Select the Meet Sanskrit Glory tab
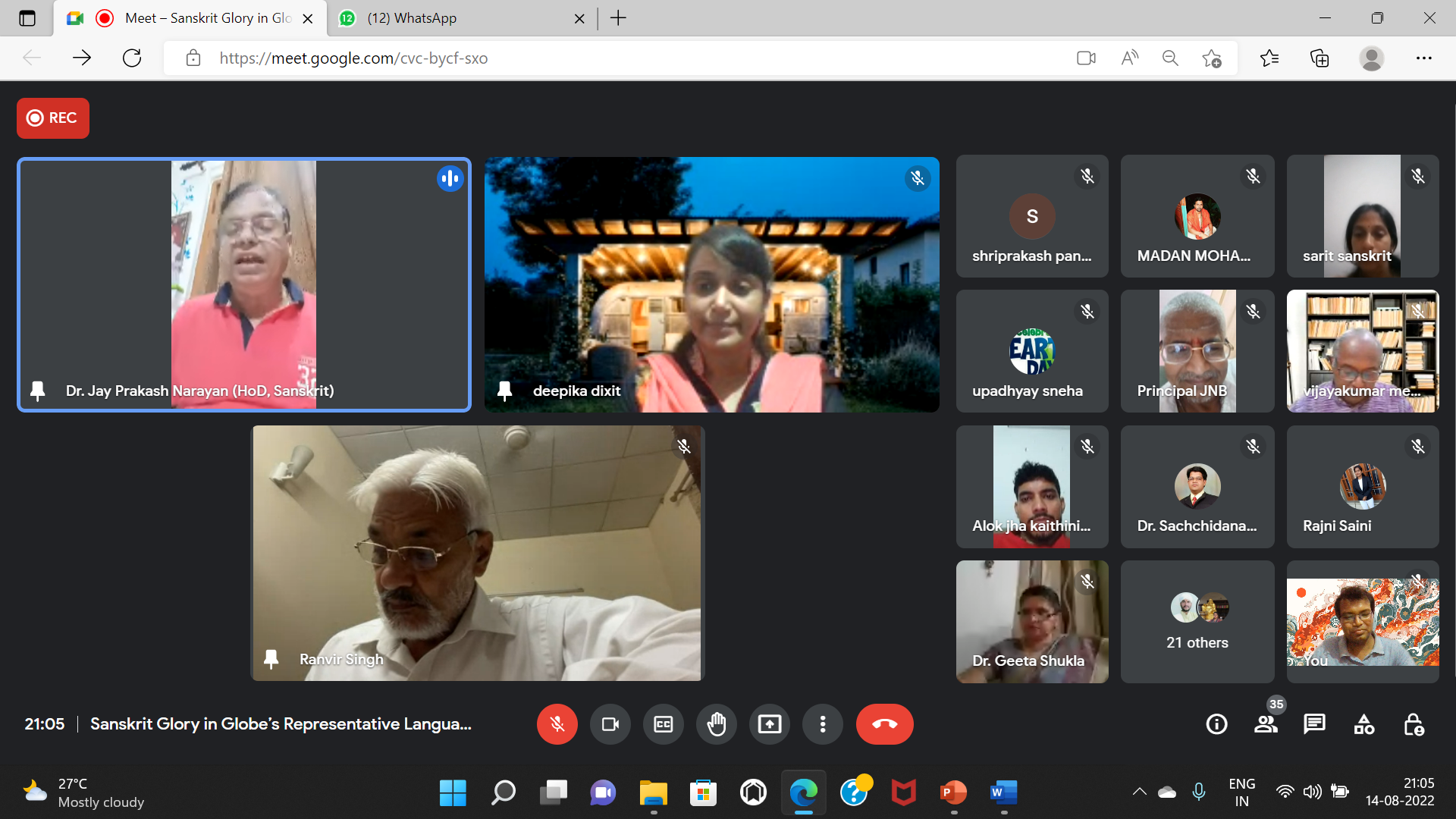 205,18
